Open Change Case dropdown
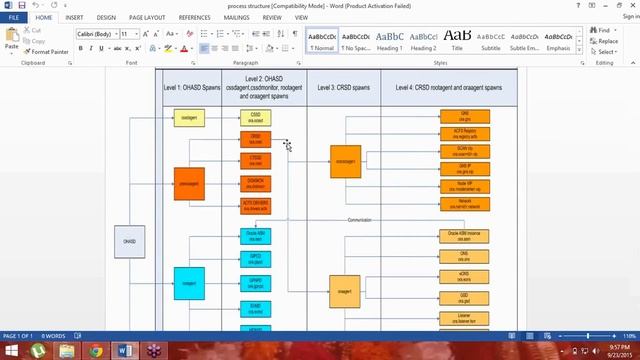The image size is (640, 360). 172,34
